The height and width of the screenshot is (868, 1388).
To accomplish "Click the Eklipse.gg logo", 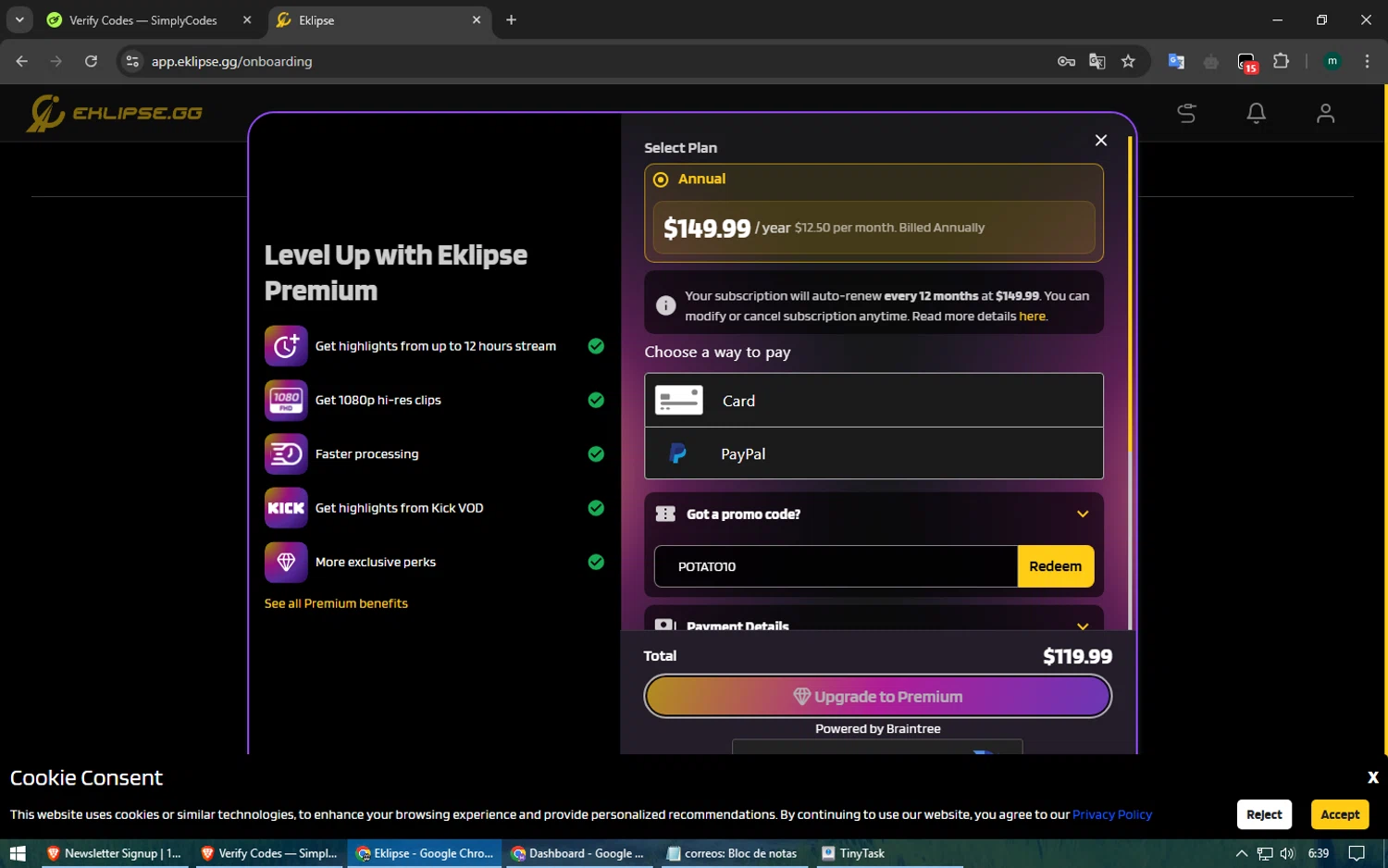I will pos(115,113).
